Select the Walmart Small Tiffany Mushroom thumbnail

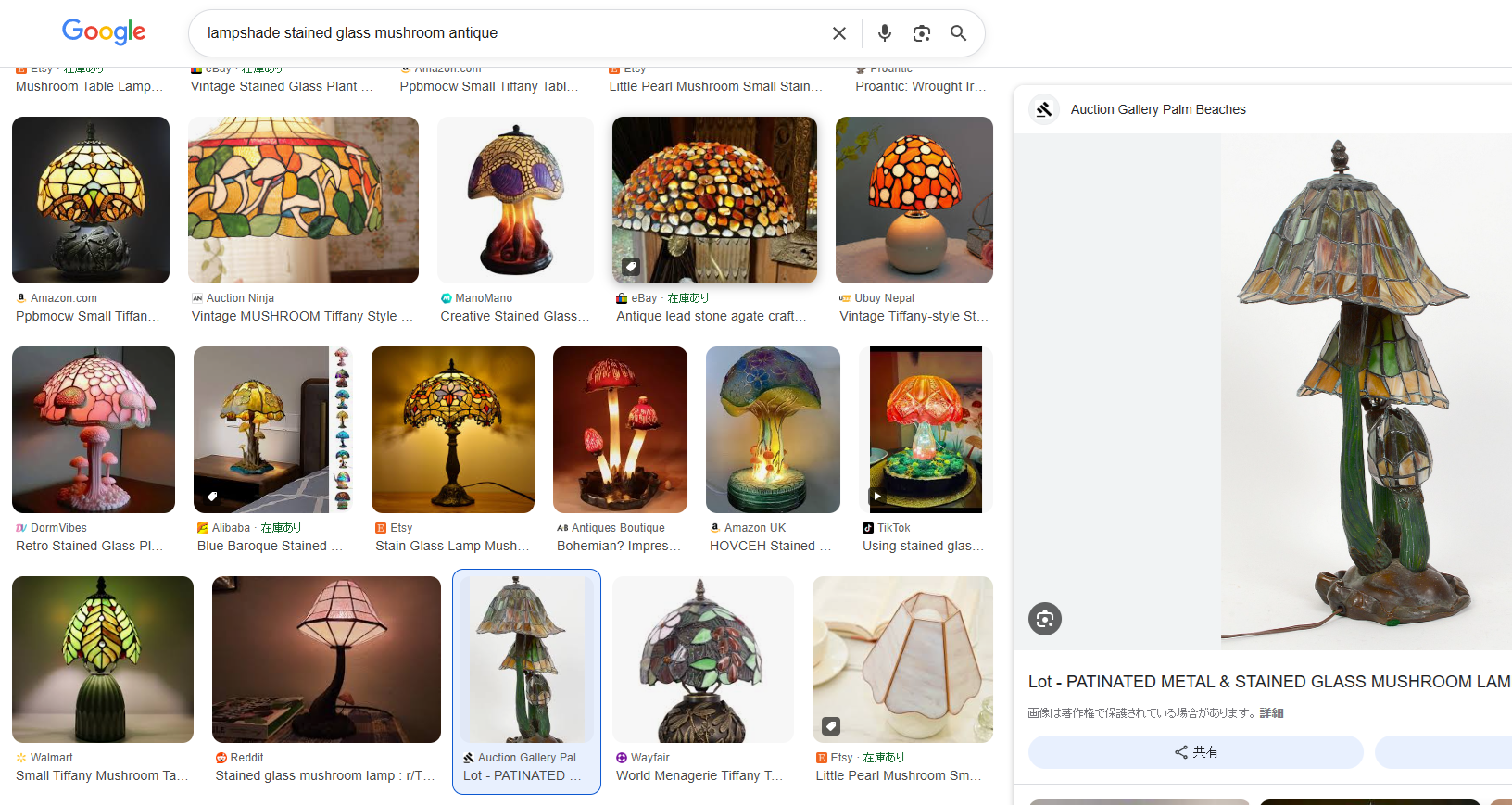coord(103,660)
